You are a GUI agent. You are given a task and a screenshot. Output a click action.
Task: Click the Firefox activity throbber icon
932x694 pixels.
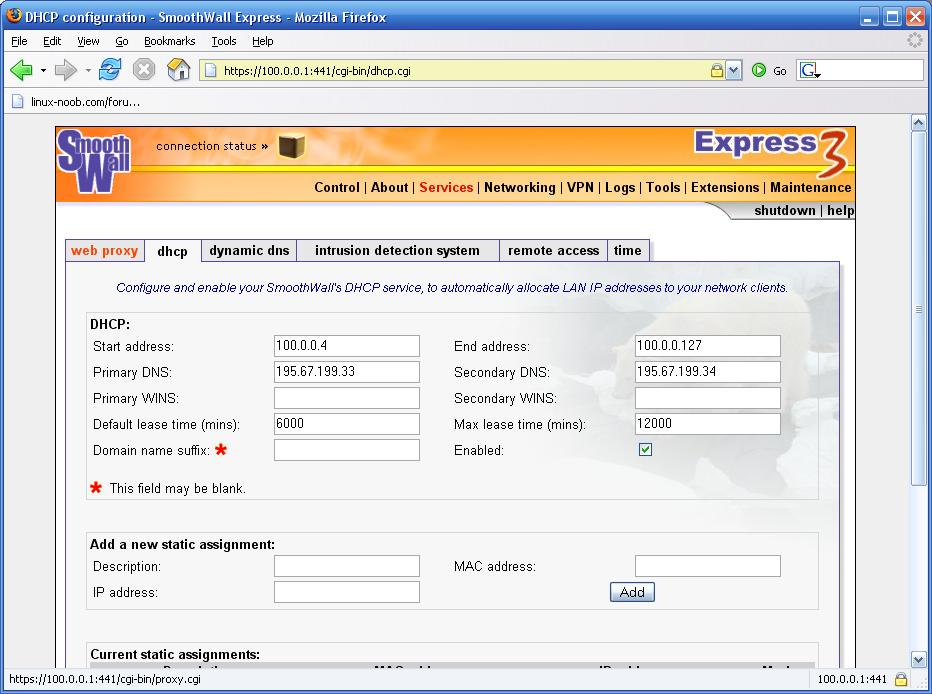pos(914,40)
